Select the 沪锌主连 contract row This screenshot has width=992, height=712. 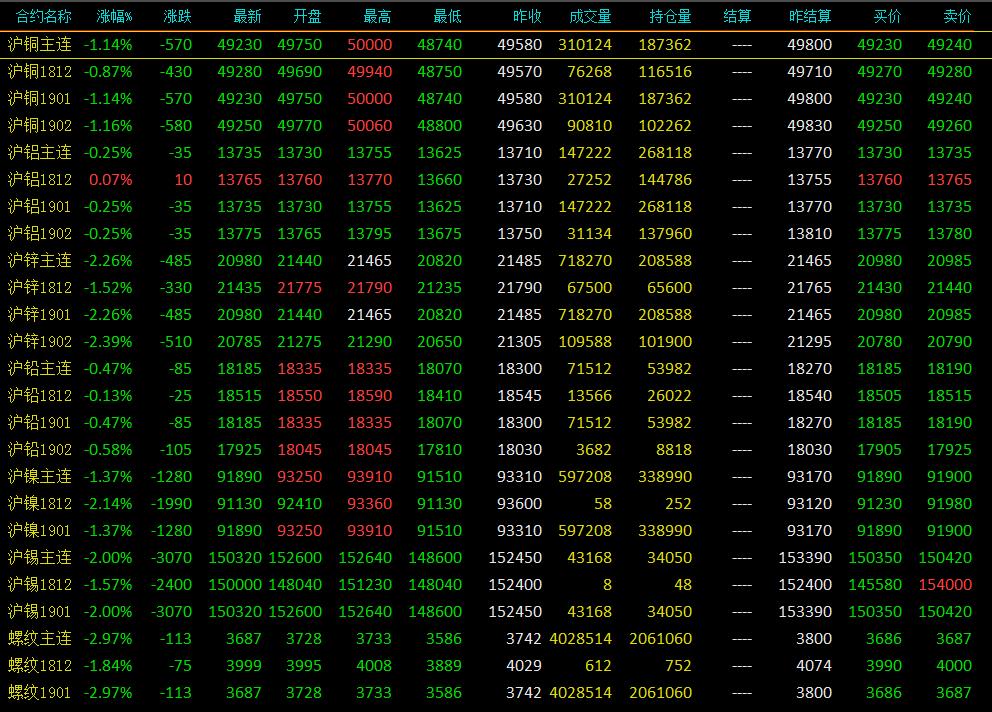click(x=496, y=261)
